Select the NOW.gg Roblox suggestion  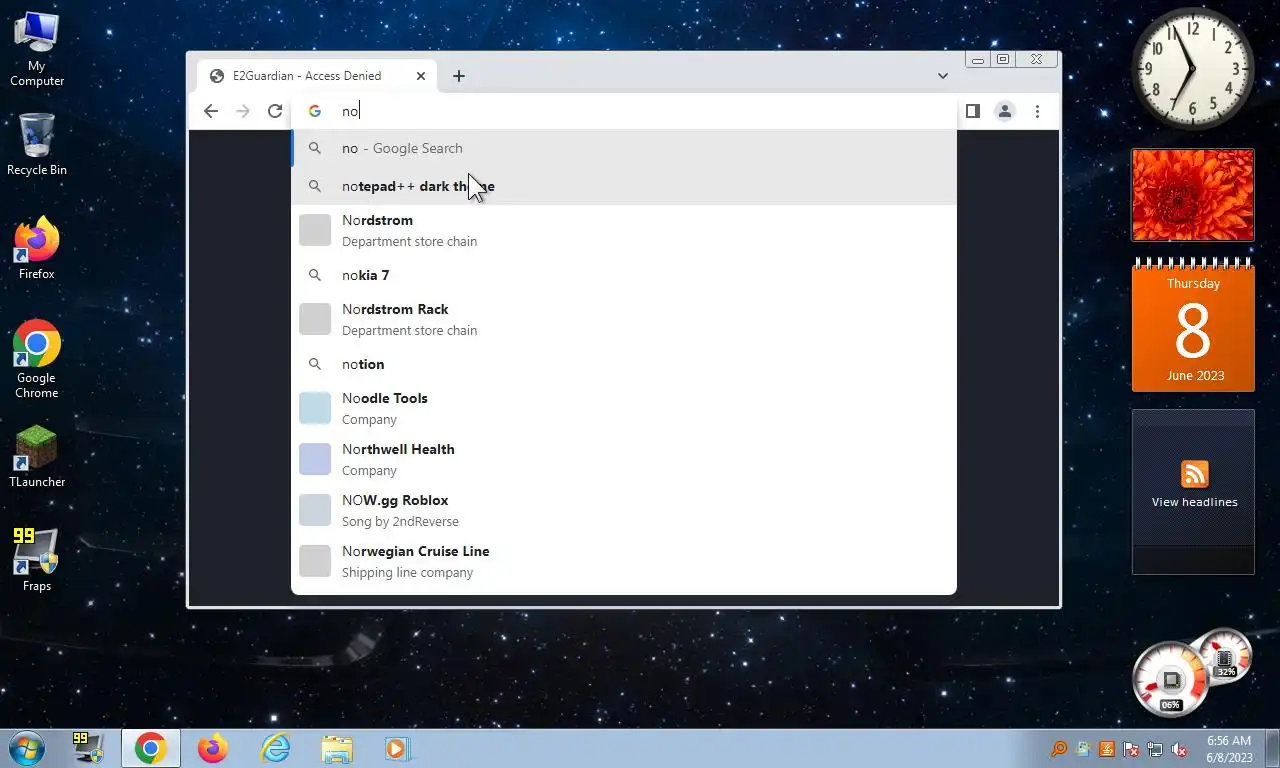click(624, 510)
